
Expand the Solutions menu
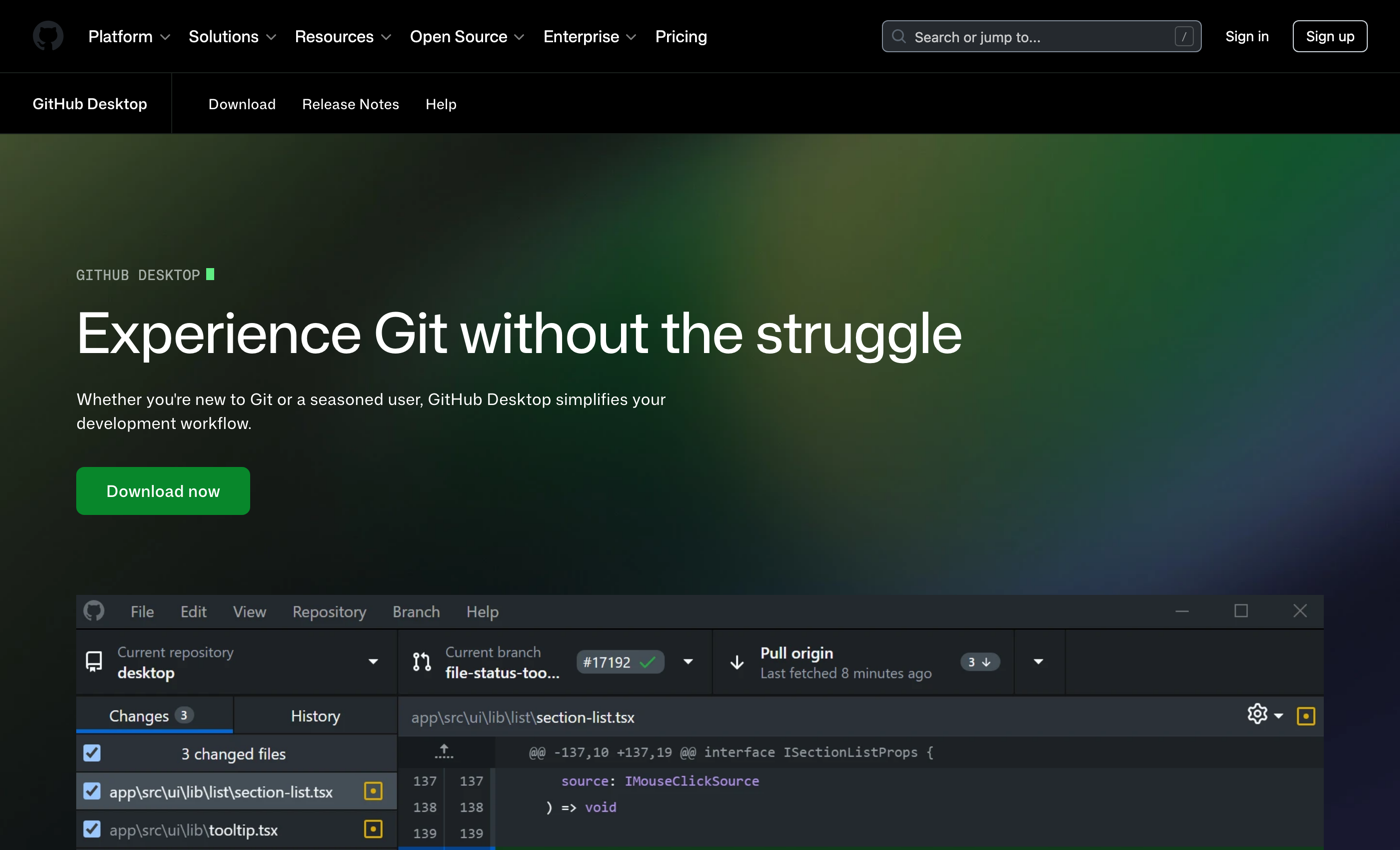[x=232, y=37]
